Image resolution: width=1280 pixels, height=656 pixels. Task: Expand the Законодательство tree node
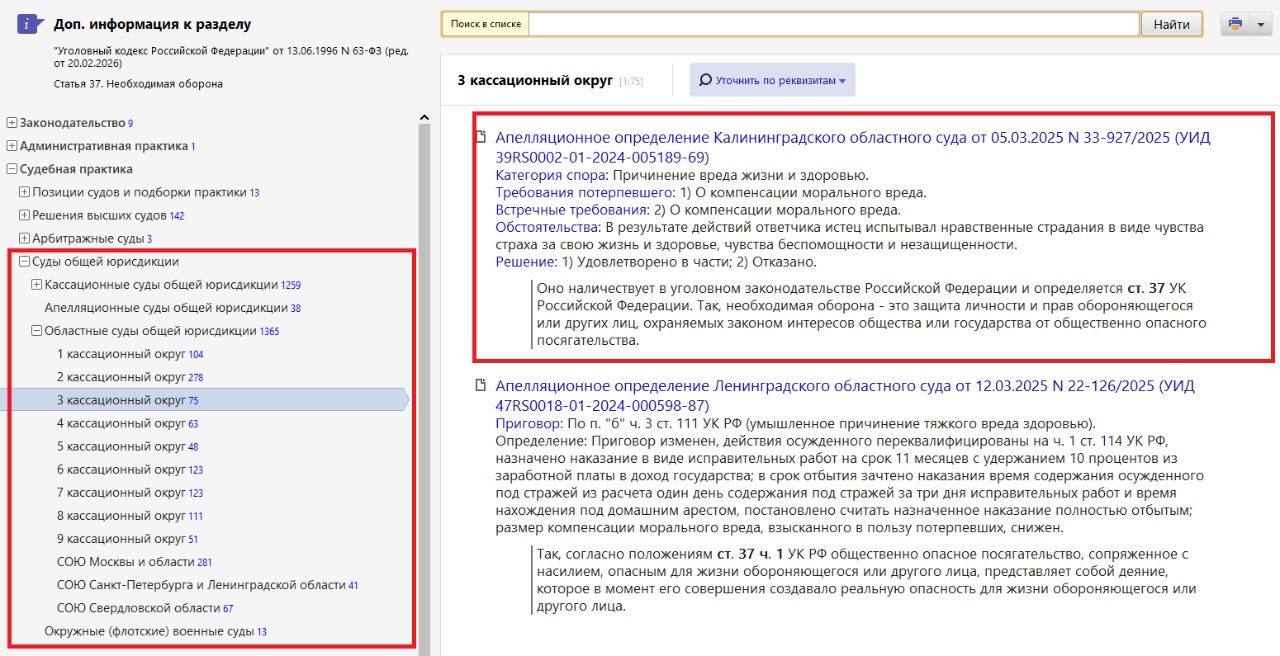tap(12, 123)
